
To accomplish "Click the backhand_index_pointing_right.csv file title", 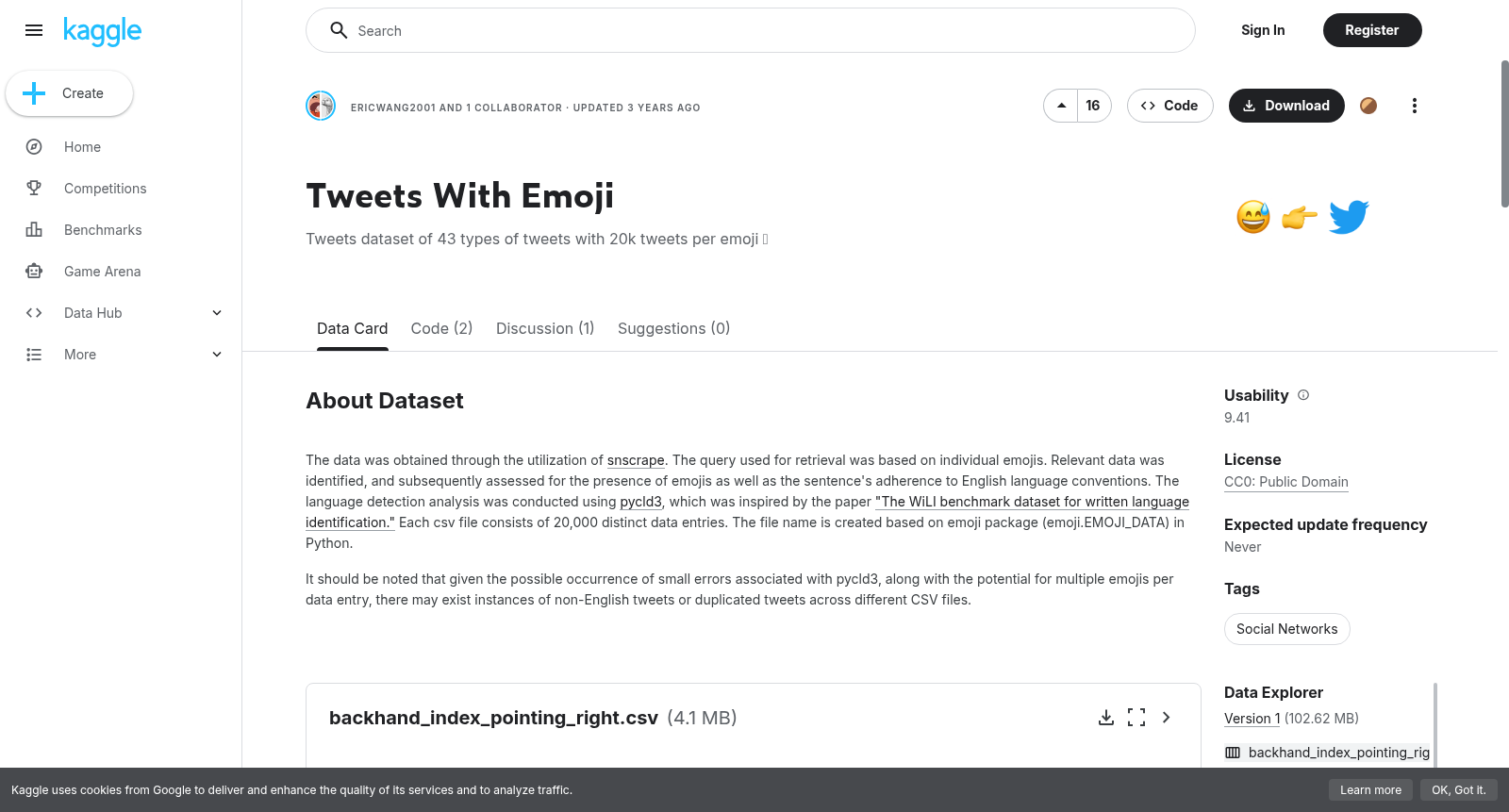I will (493, 718).
